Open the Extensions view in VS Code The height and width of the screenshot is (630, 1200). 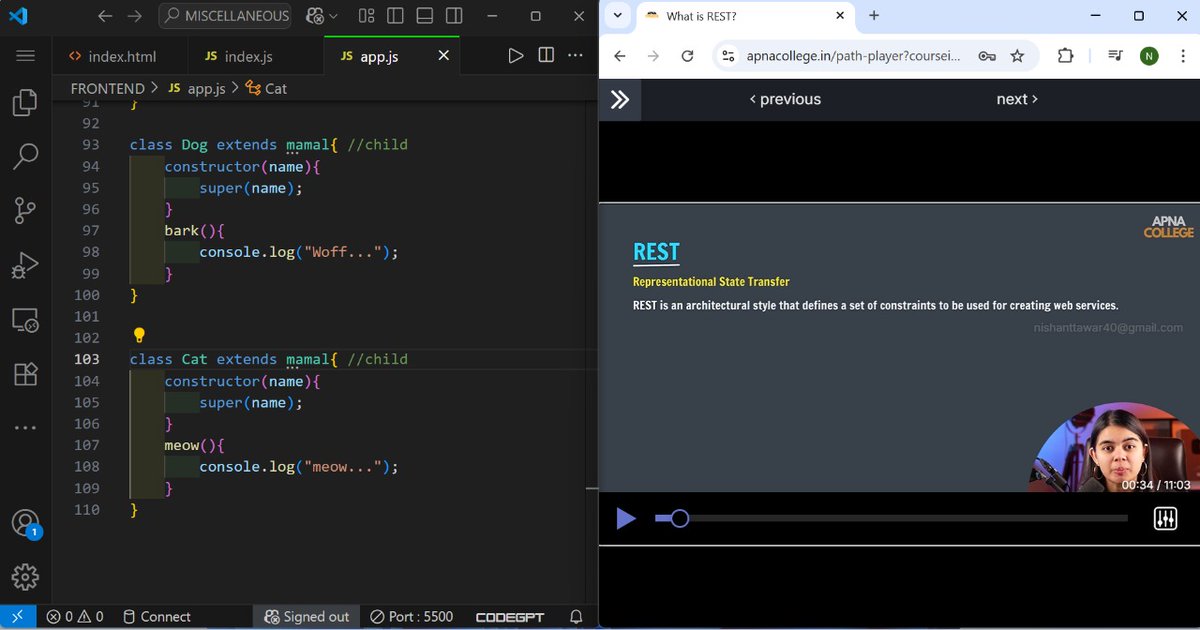(25, 373)
